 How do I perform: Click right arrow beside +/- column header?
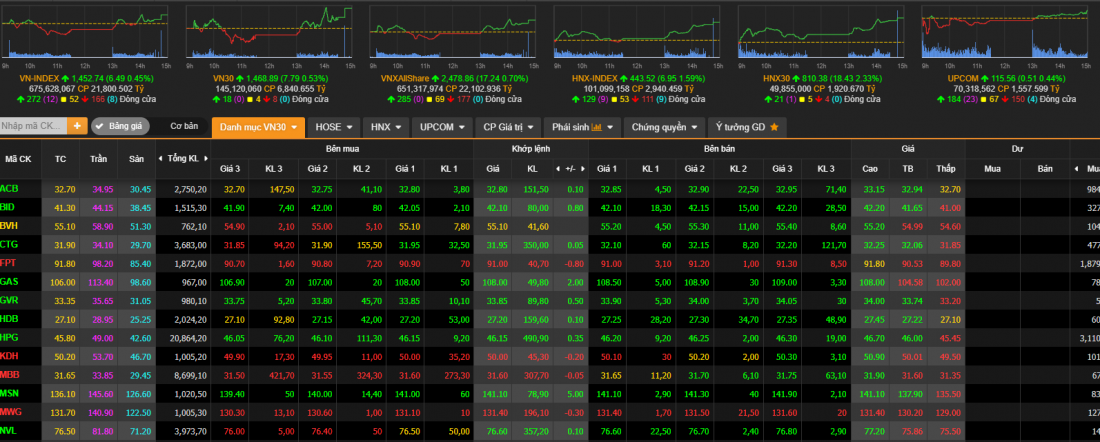[585, 168]
